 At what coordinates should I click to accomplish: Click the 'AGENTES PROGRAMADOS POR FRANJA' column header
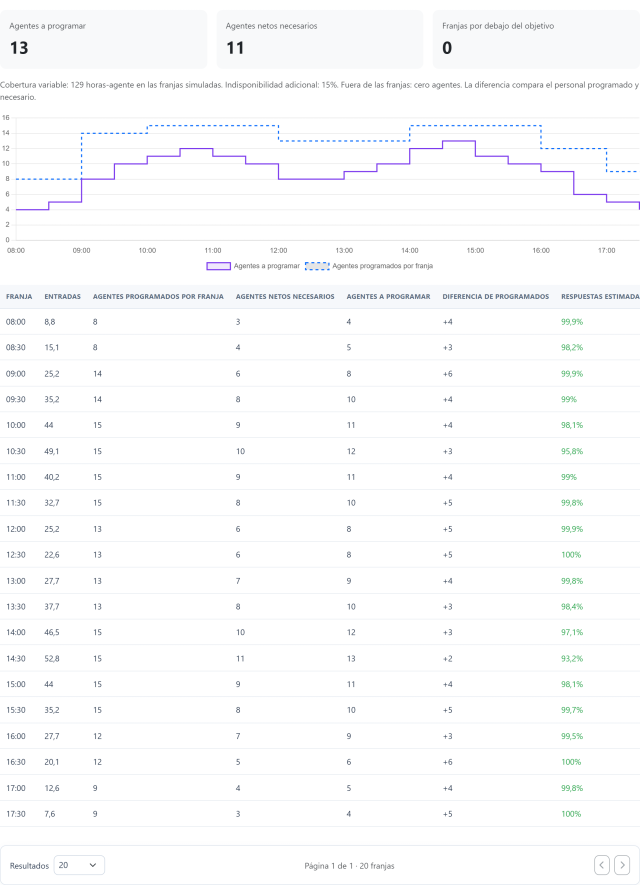[158, 296]
